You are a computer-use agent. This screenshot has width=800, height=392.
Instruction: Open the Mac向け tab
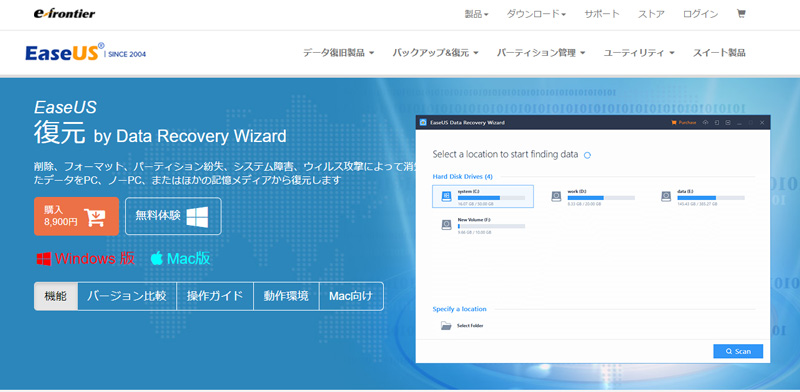coord(351,296)
